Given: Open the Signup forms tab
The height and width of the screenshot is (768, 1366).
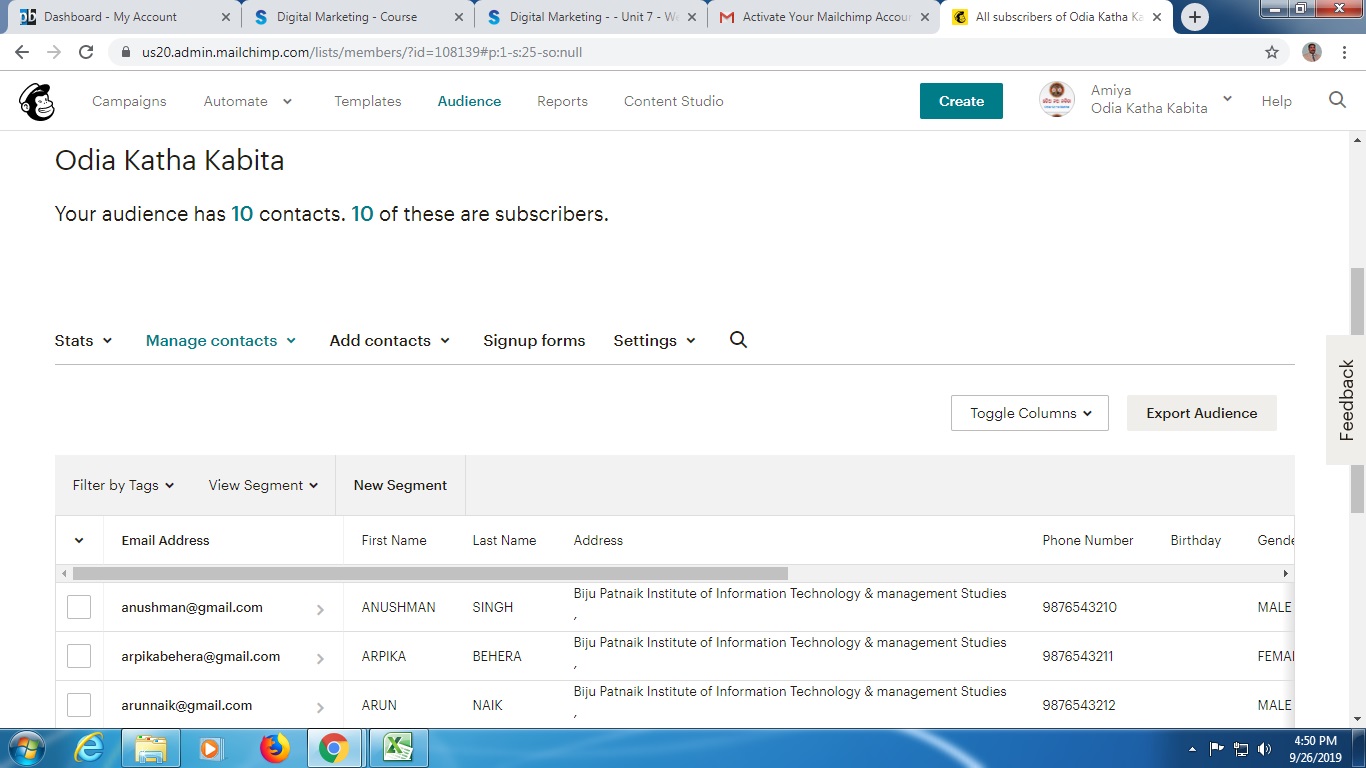Looking at the screenshot, I should tap(534, 340).
